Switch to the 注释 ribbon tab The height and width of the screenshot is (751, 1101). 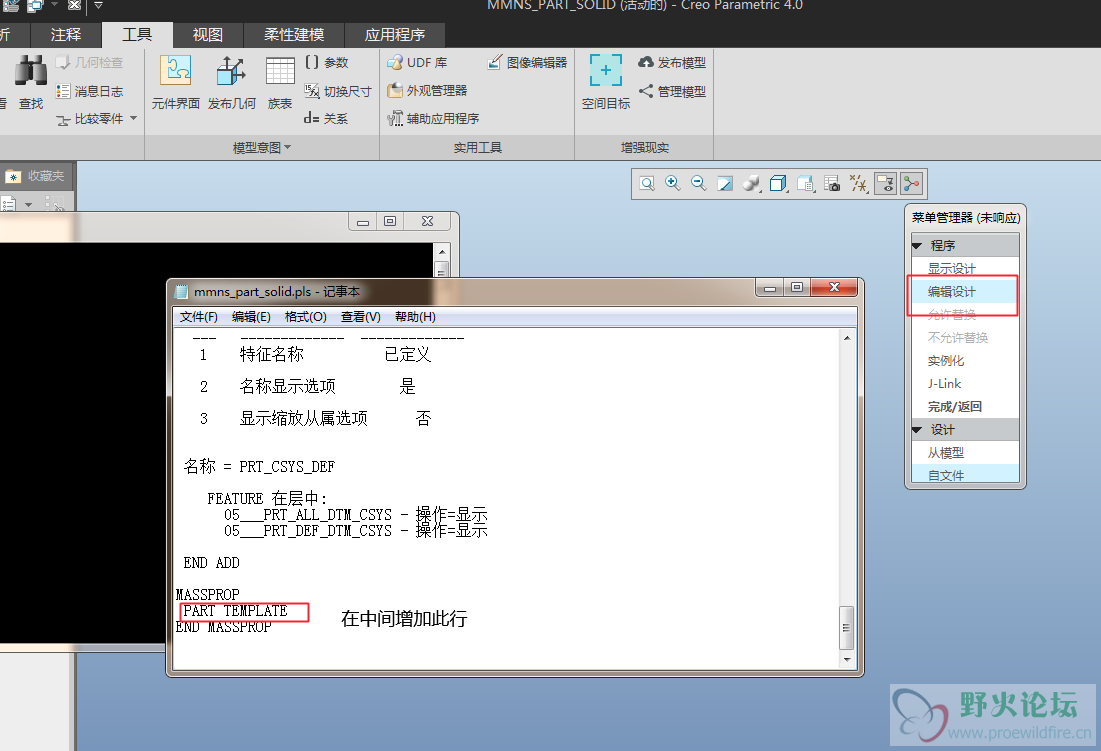(x=66, y=34)
